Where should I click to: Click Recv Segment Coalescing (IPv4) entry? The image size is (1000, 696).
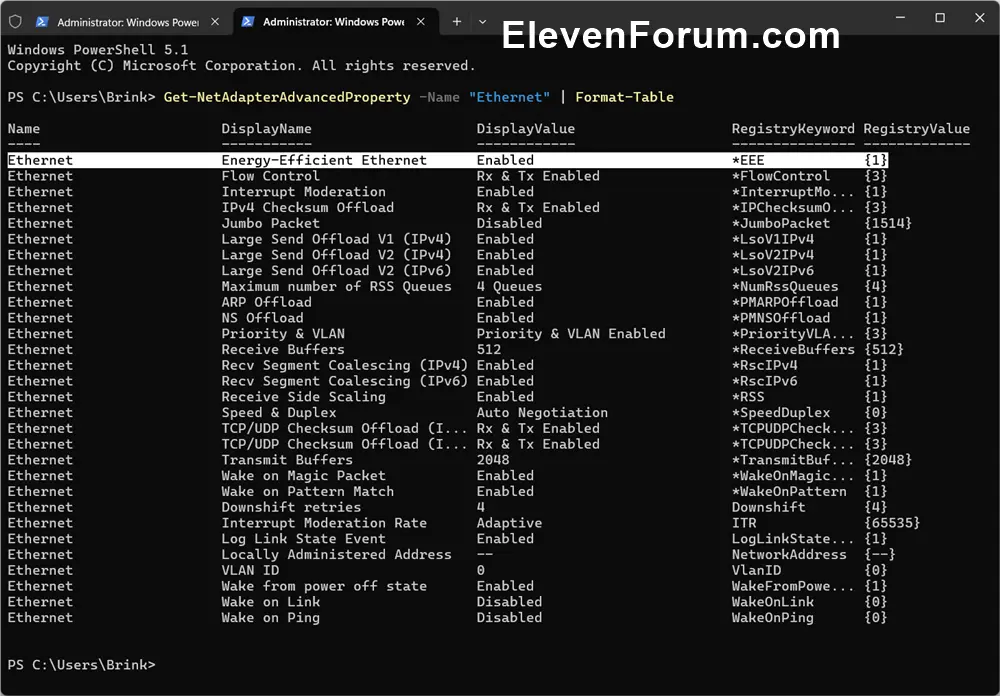(344, 366)
